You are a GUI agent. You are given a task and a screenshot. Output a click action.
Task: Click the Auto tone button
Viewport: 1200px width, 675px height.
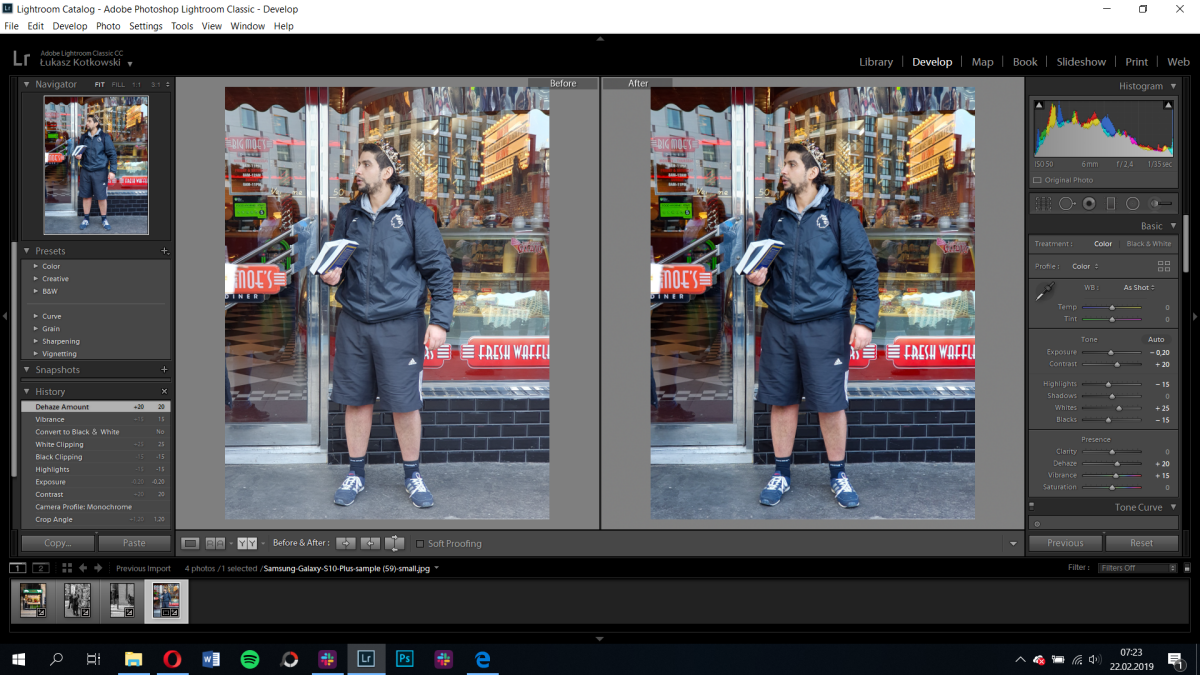click(x=1156, y=339)
